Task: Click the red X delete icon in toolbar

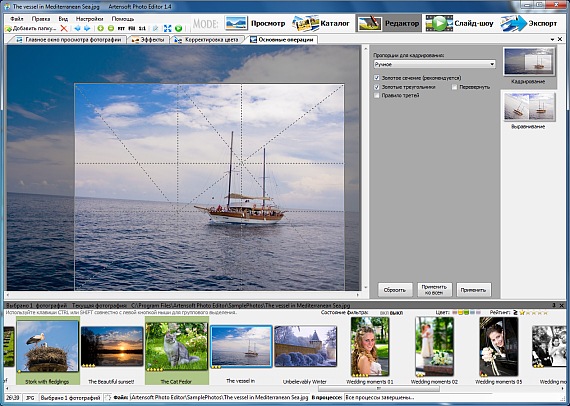Action: coord(64,28)
